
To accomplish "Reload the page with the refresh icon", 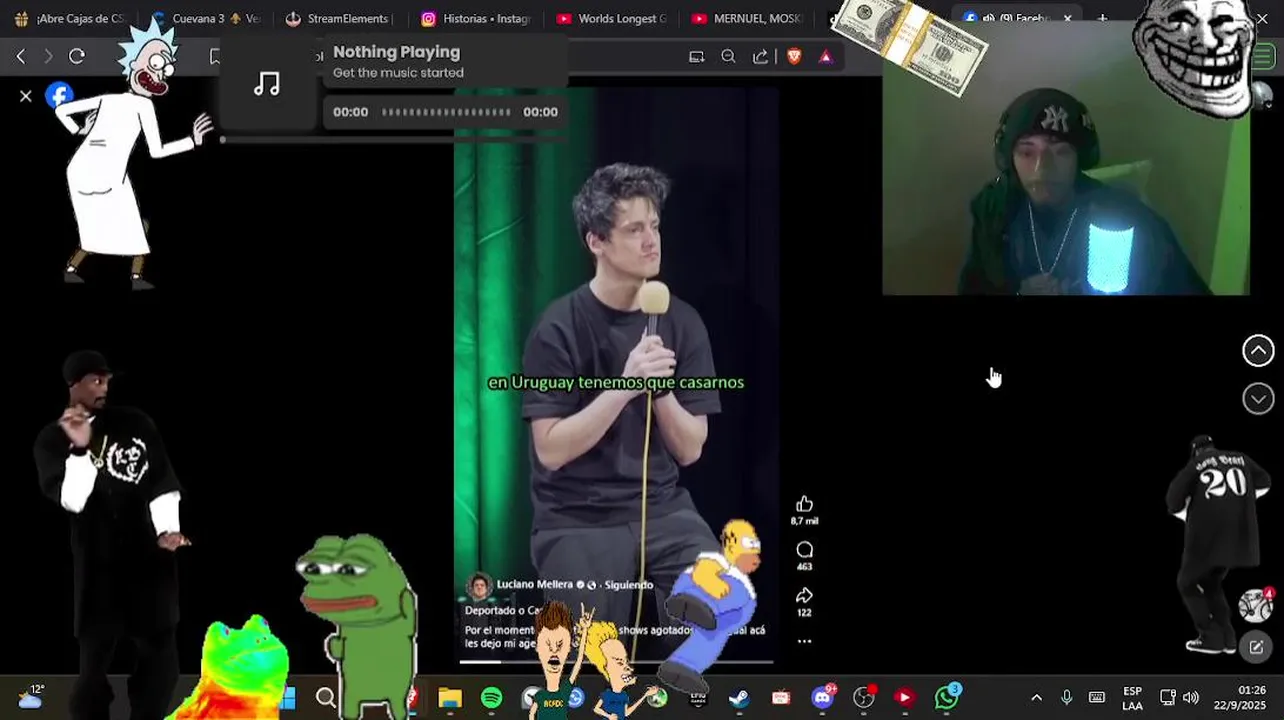I will pos(77,57).
